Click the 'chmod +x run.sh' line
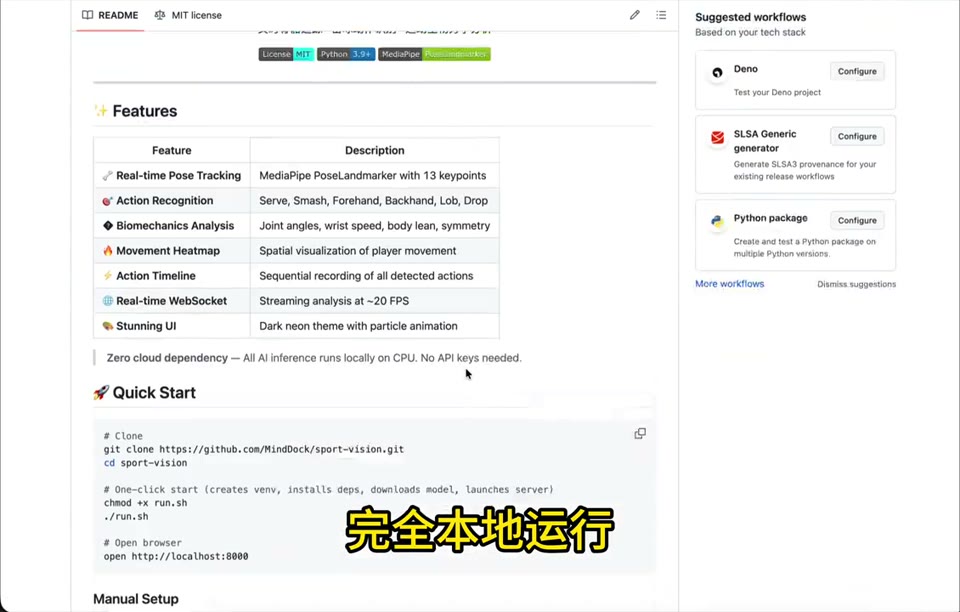This screenshot has width=960, height=612. (145, 503)
